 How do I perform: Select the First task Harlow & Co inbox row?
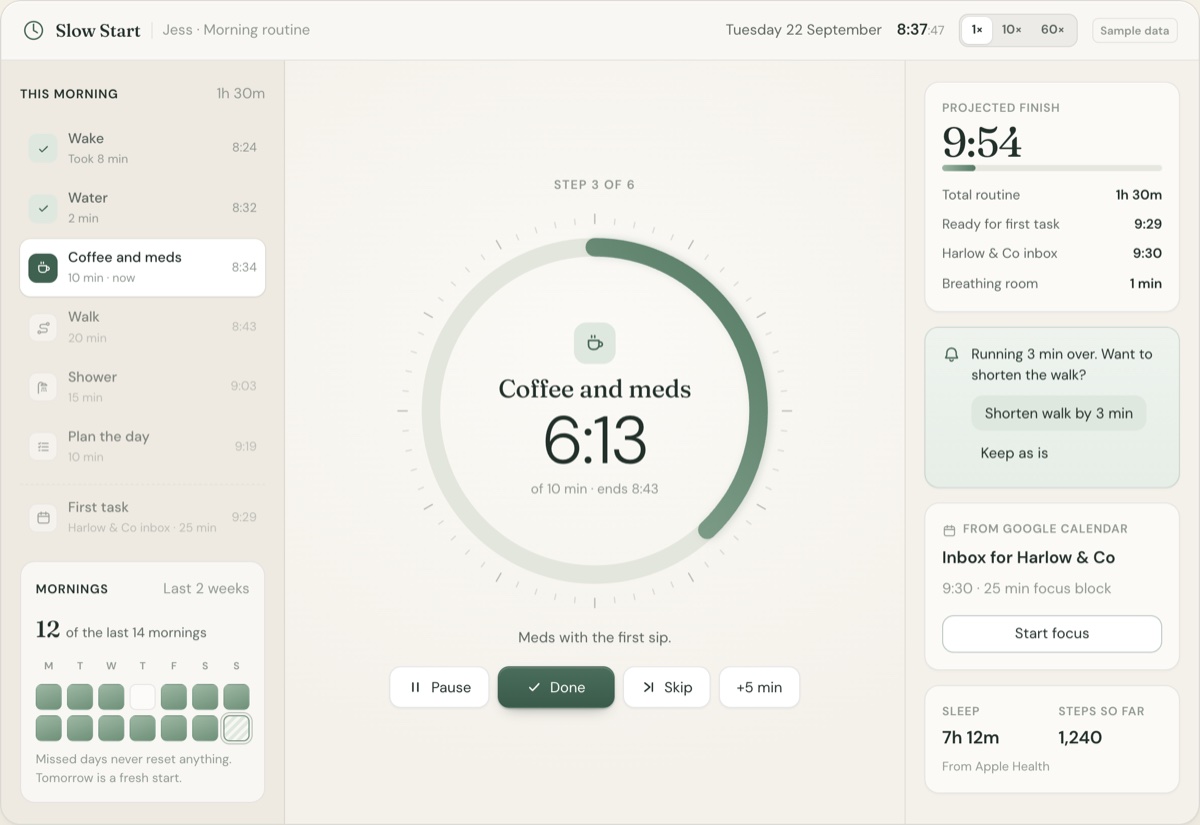point(143,517)
